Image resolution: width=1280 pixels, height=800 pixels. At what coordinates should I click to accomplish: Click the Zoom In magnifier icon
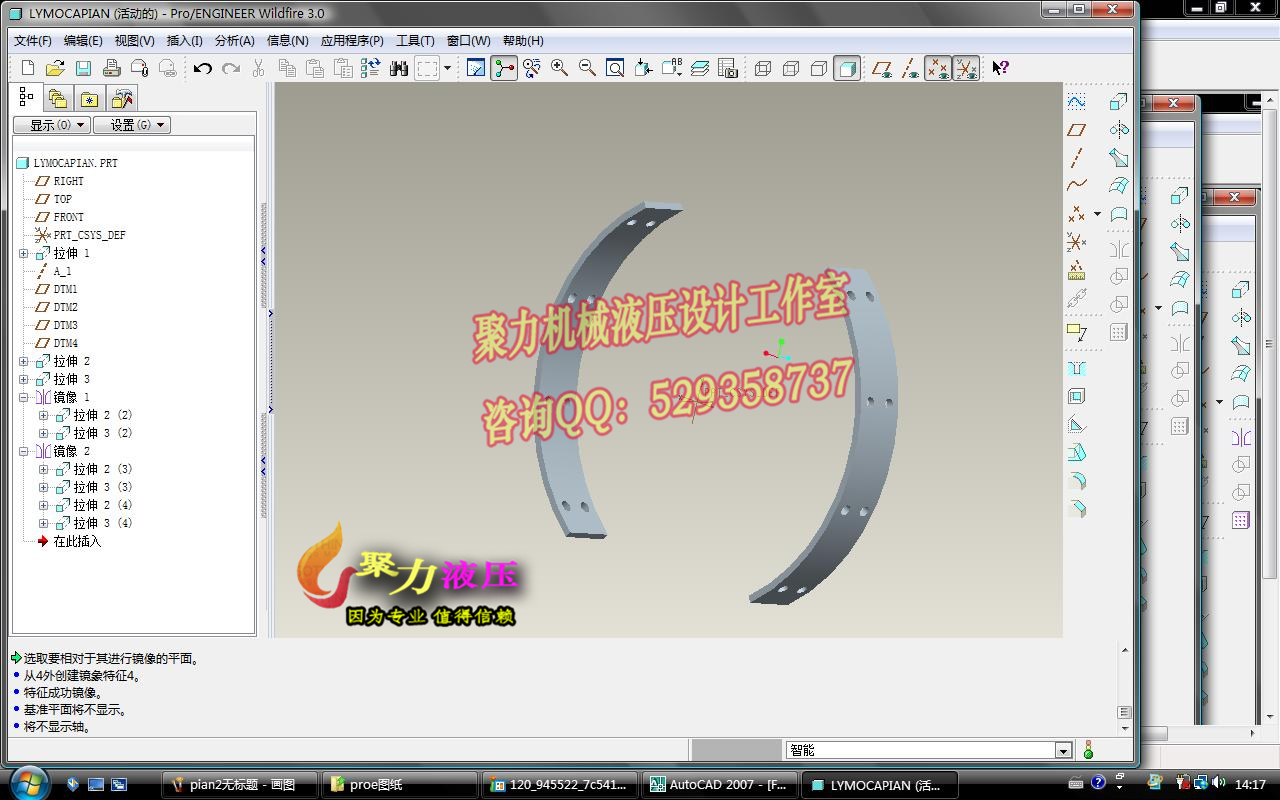pos(557,68)
